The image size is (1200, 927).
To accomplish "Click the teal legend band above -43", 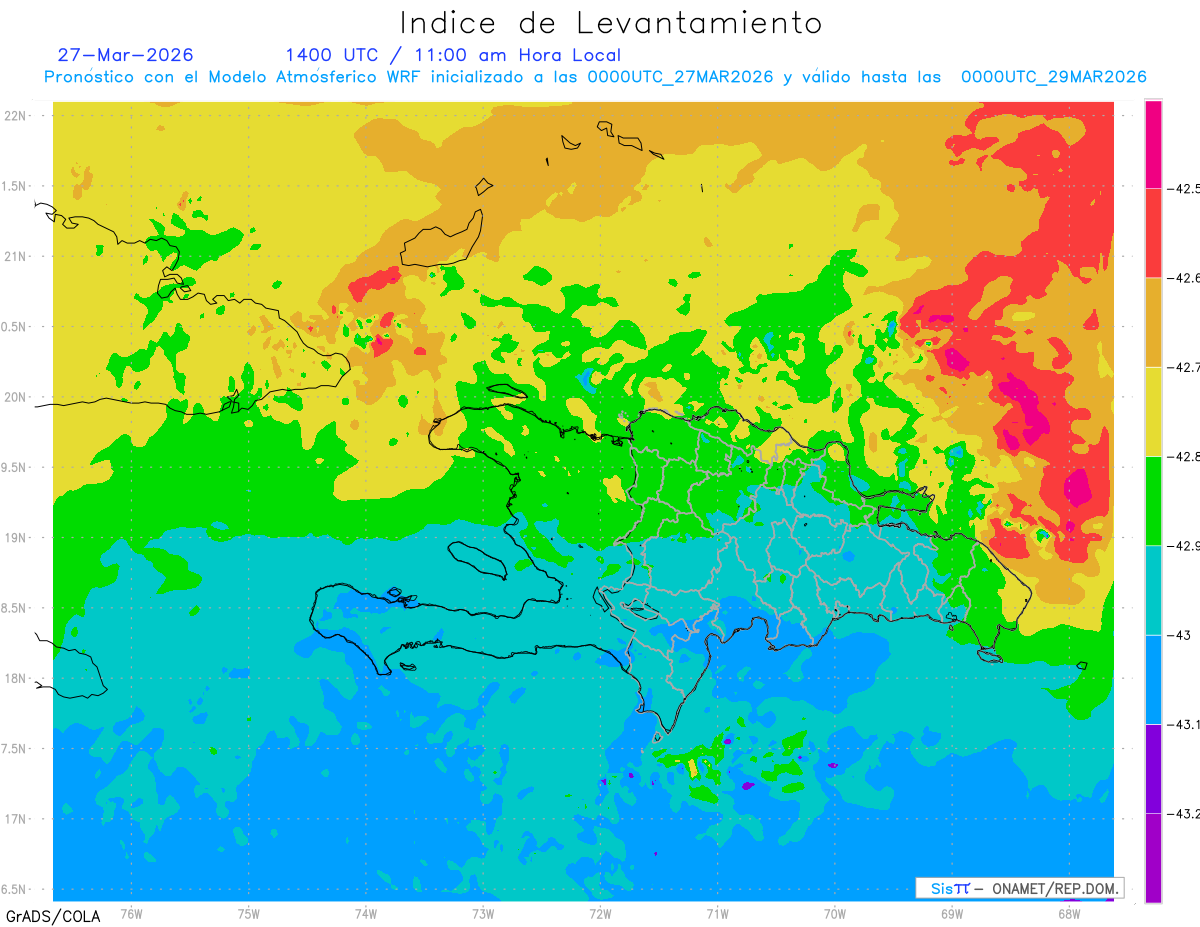I will [1153, 590].
